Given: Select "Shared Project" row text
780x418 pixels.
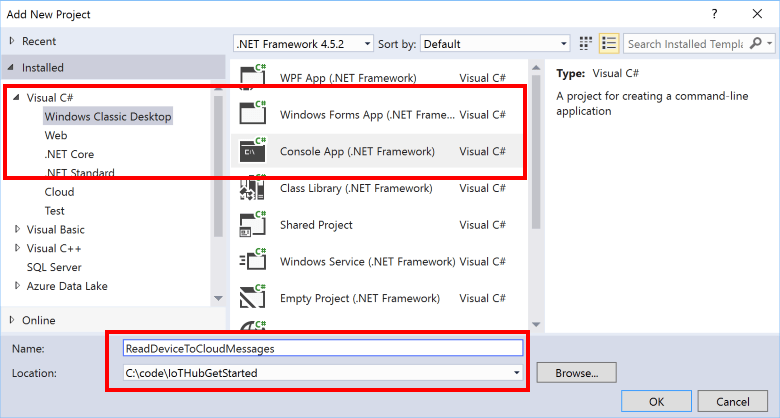Looking at the screenshot, I should pos(316,225).
